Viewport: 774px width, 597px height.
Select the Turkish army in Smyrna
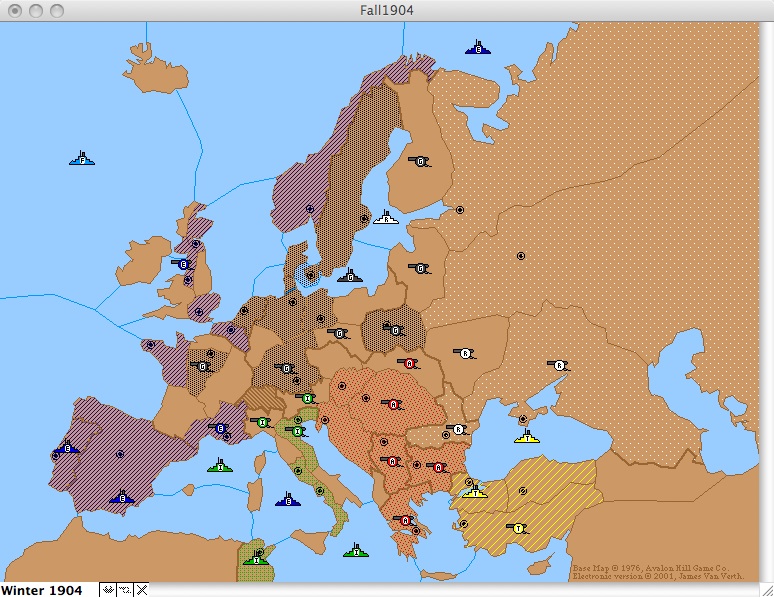[x=518, y=529]
